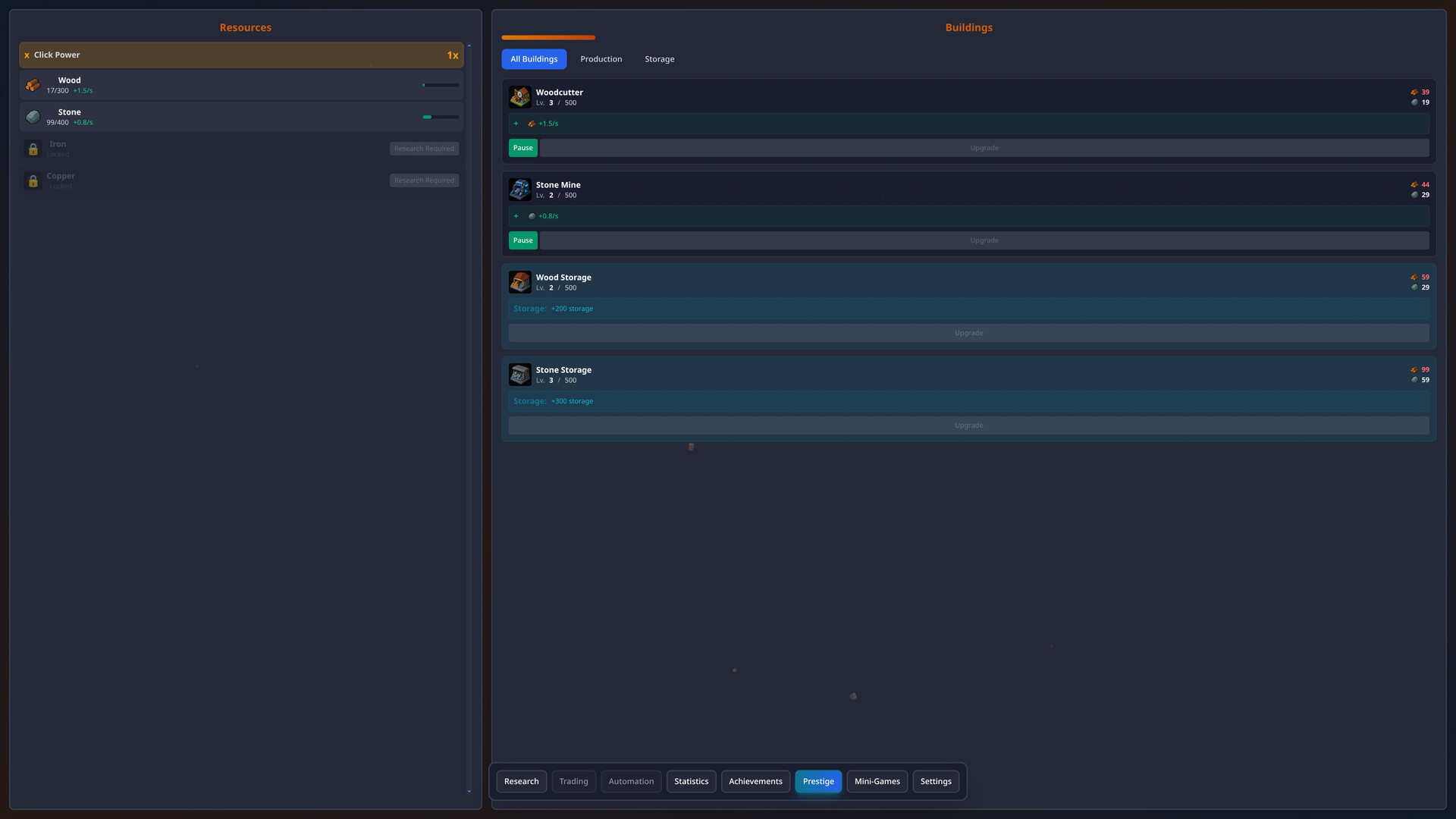Switch to the Storage tab

point(659,58)
